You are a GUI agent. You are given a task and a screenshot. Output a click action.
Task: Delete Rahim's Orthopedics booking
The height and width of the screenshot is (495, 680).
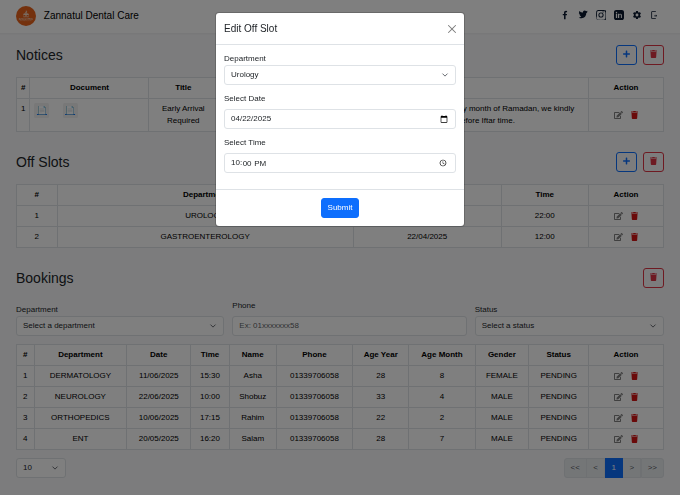pos(634,418)
